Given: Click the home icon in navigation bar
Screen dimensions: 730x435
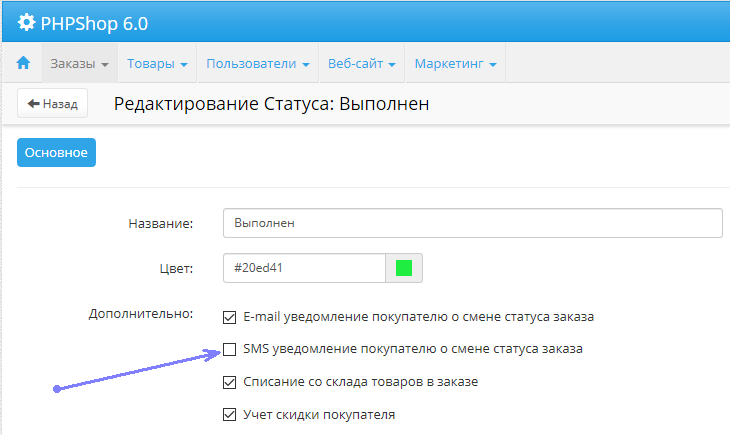Looking at the screenshot, I should tap(23, 63).
